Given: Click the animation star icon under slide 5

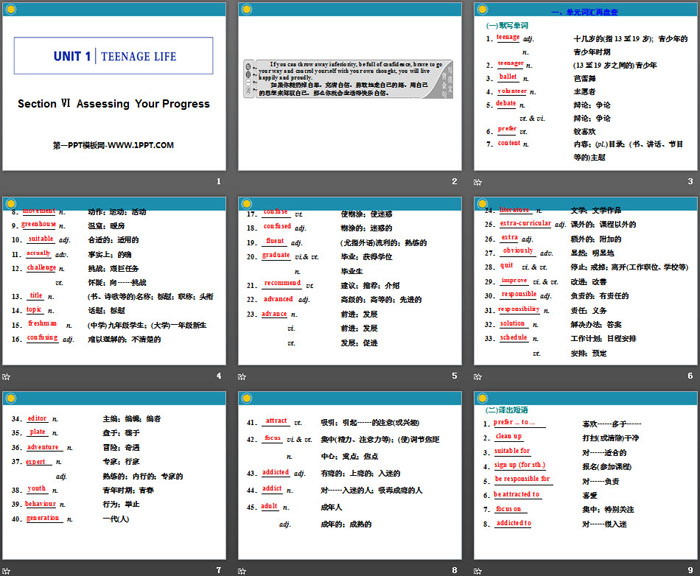Looking at the screenshot, I should (x=243, y=376).
